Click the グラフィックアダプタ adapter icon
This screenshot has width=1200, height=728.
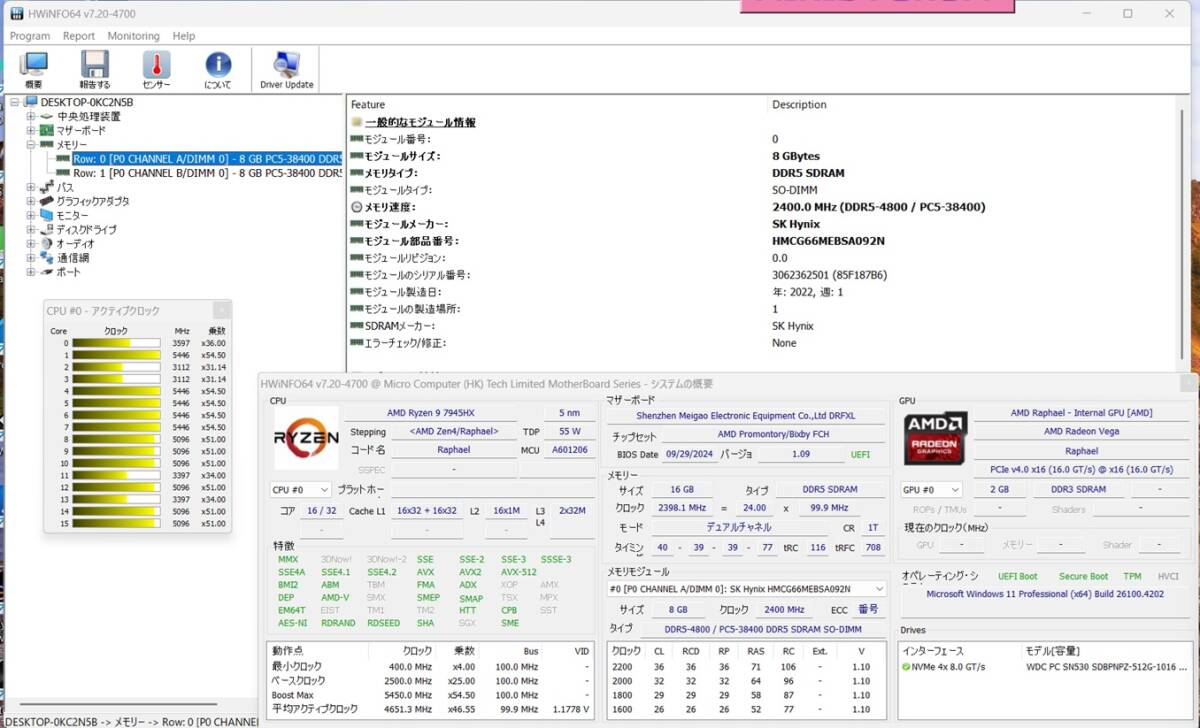47,201
